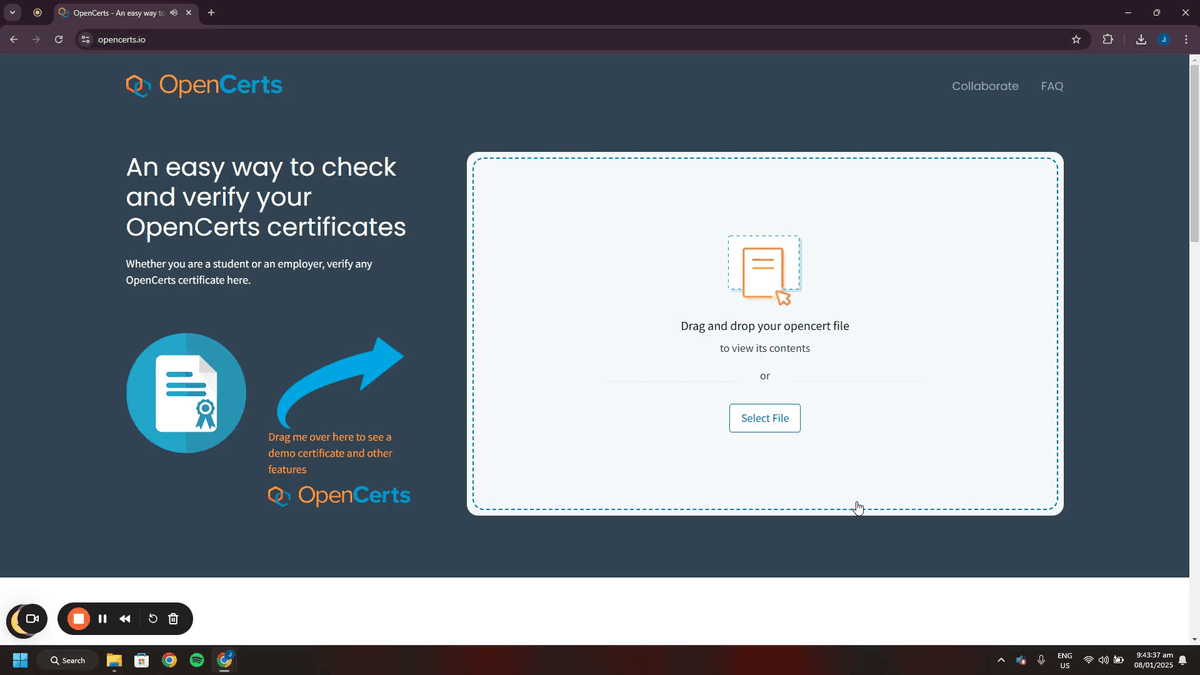Bookmark this page with the star icon
Image resolution: width=1200 pixels, height=675 pixels.
(1076, 40)
